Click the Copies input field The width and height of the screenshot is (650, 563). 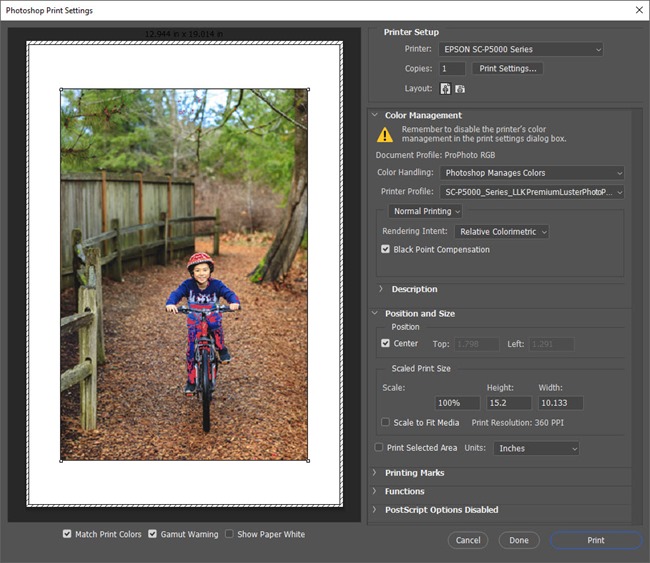(x=452, y=68)
